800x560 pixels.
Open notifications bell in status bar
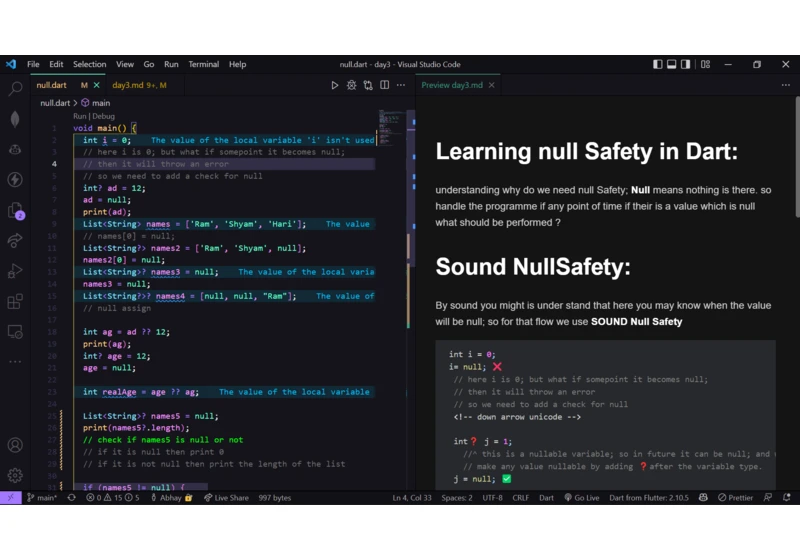(787, 498)
